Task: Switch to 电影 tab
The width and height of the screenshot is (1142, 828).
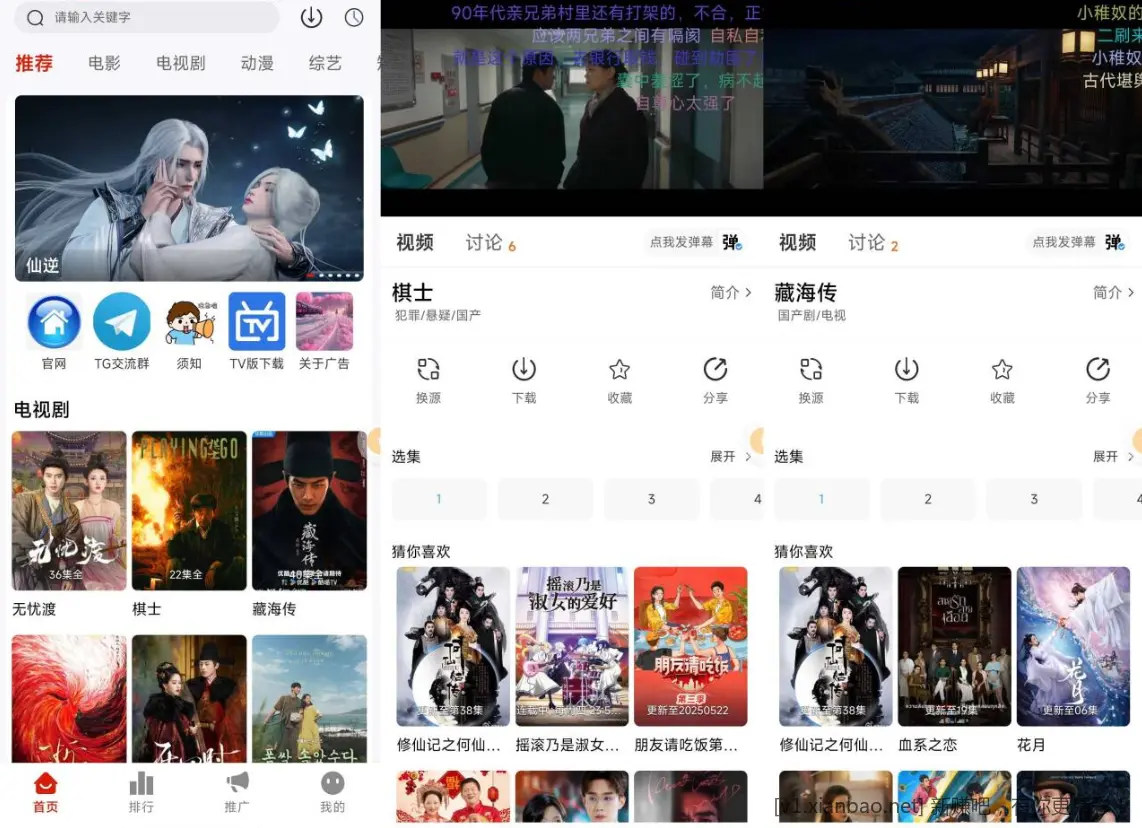Action: click(104, 63)
